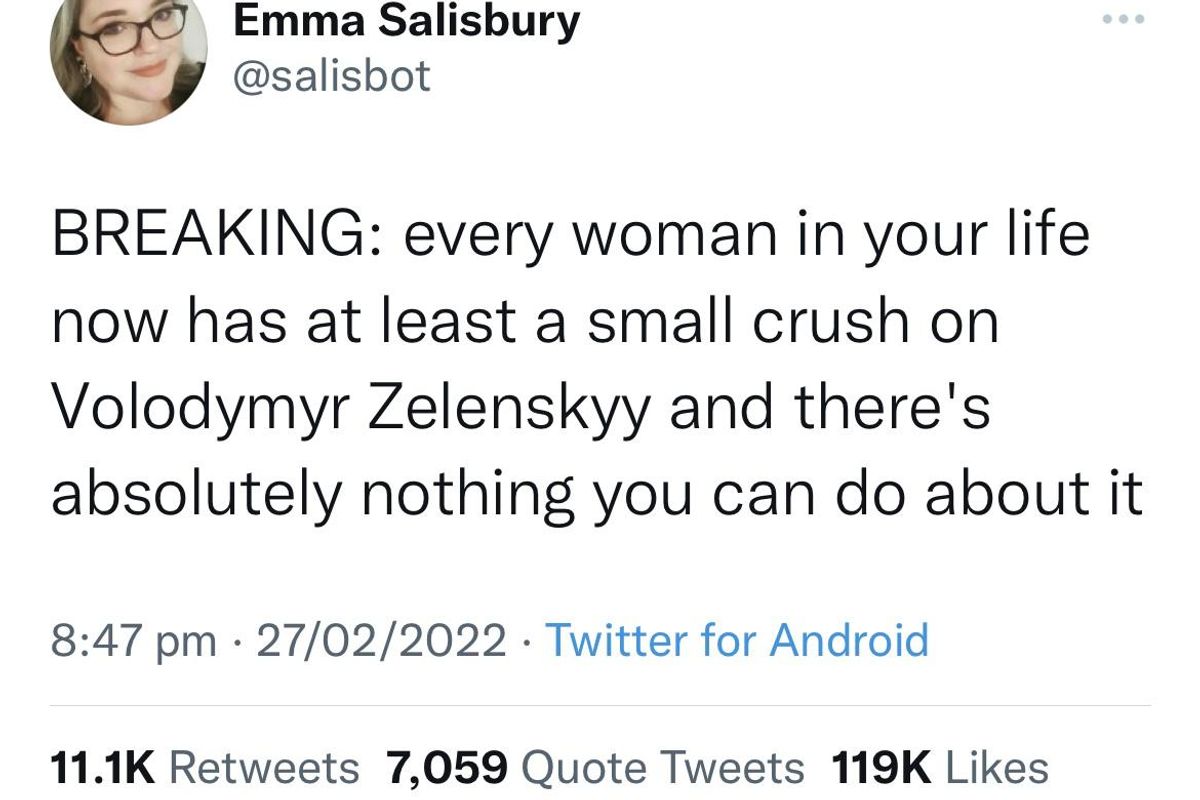Image resolution: width=1200 pixels, height=800 pixels.
Task: View the Quote Tweets label list
Action: click(x=663, y=768)
